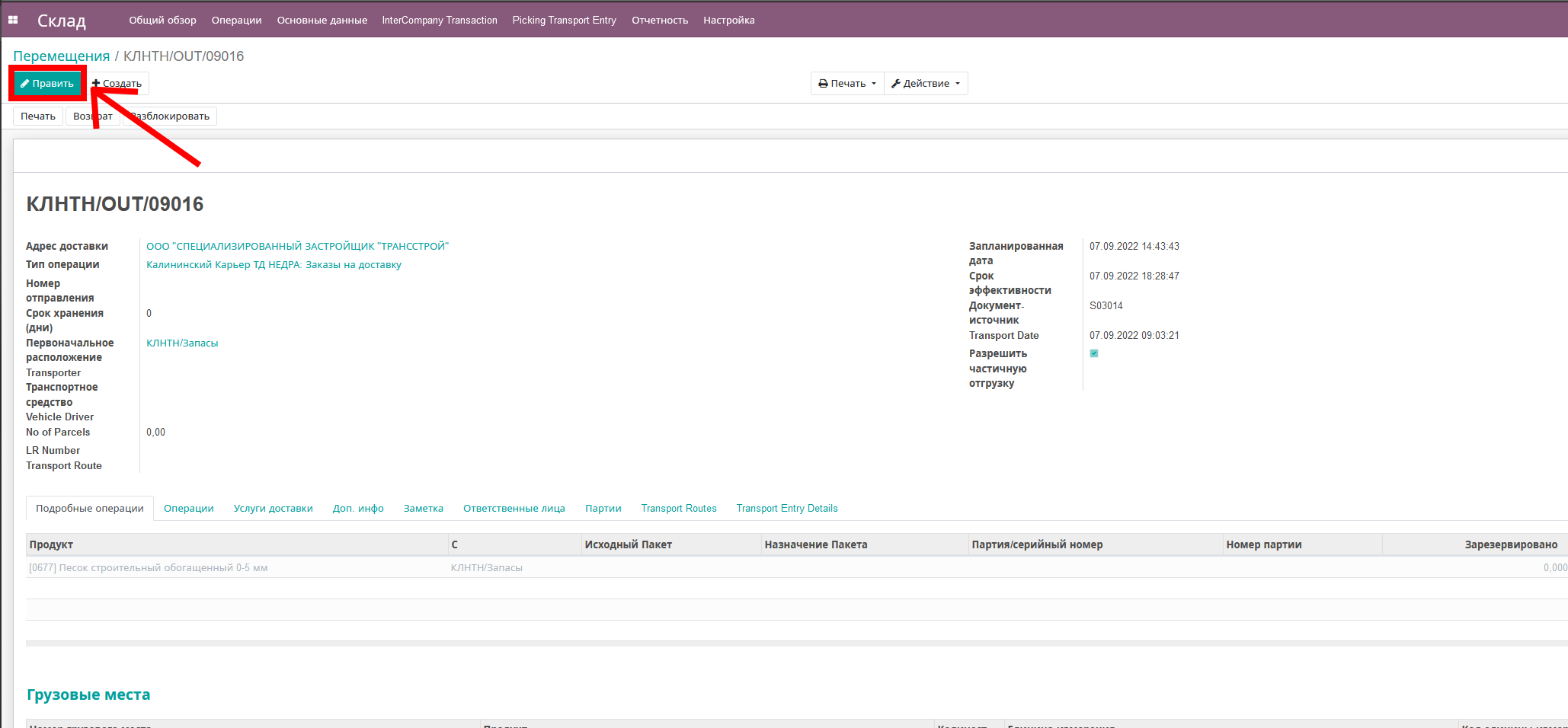Navigate back via Перемещения breadcrumb link
1568x728 pixels.
tap(61, 56)
